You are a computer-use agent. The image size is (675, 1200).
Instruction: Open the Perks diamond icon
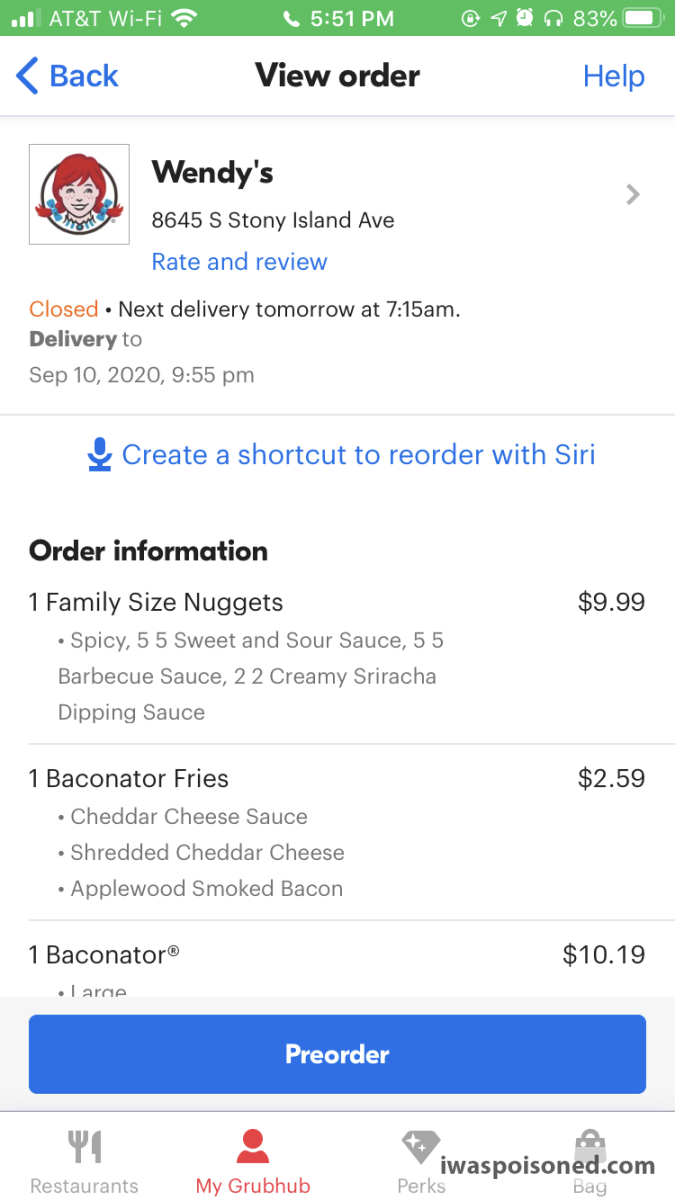[x=421, y=1147]
